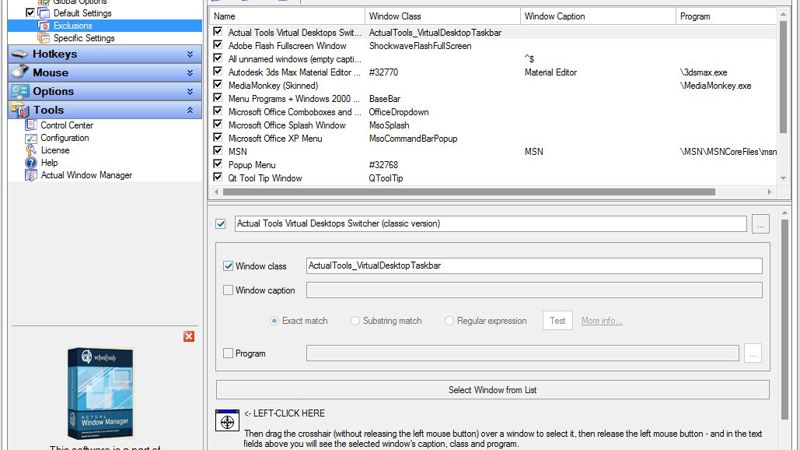
Task: Select Exact match radio button
Action: 274,320
